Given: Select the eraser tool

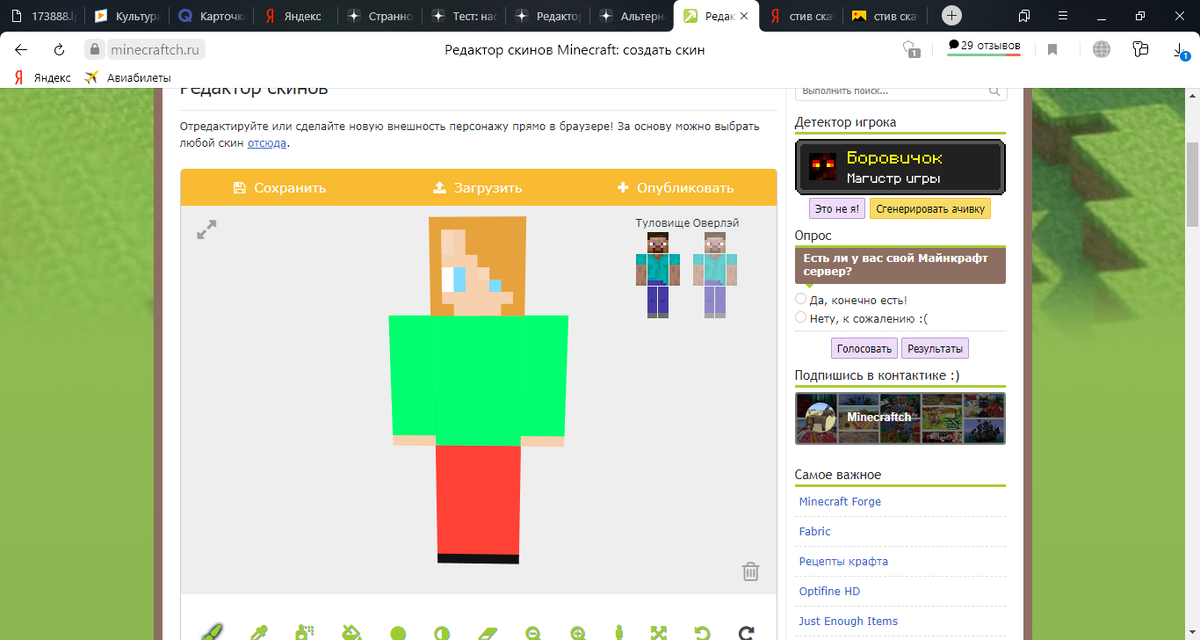Looking at the screenshot, I should point(487,633).
